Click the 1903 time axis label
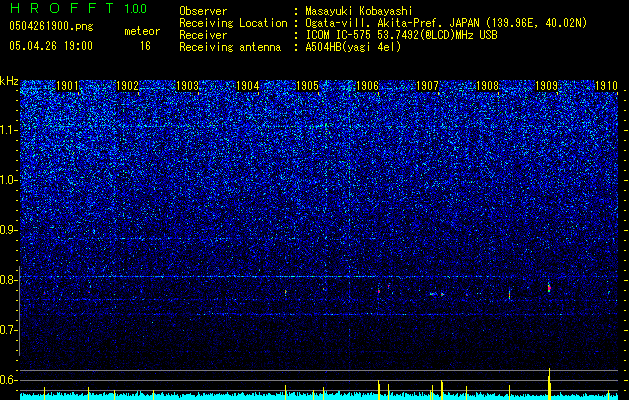The width and height of the screenshot is (629, 400). click(187, 86)
